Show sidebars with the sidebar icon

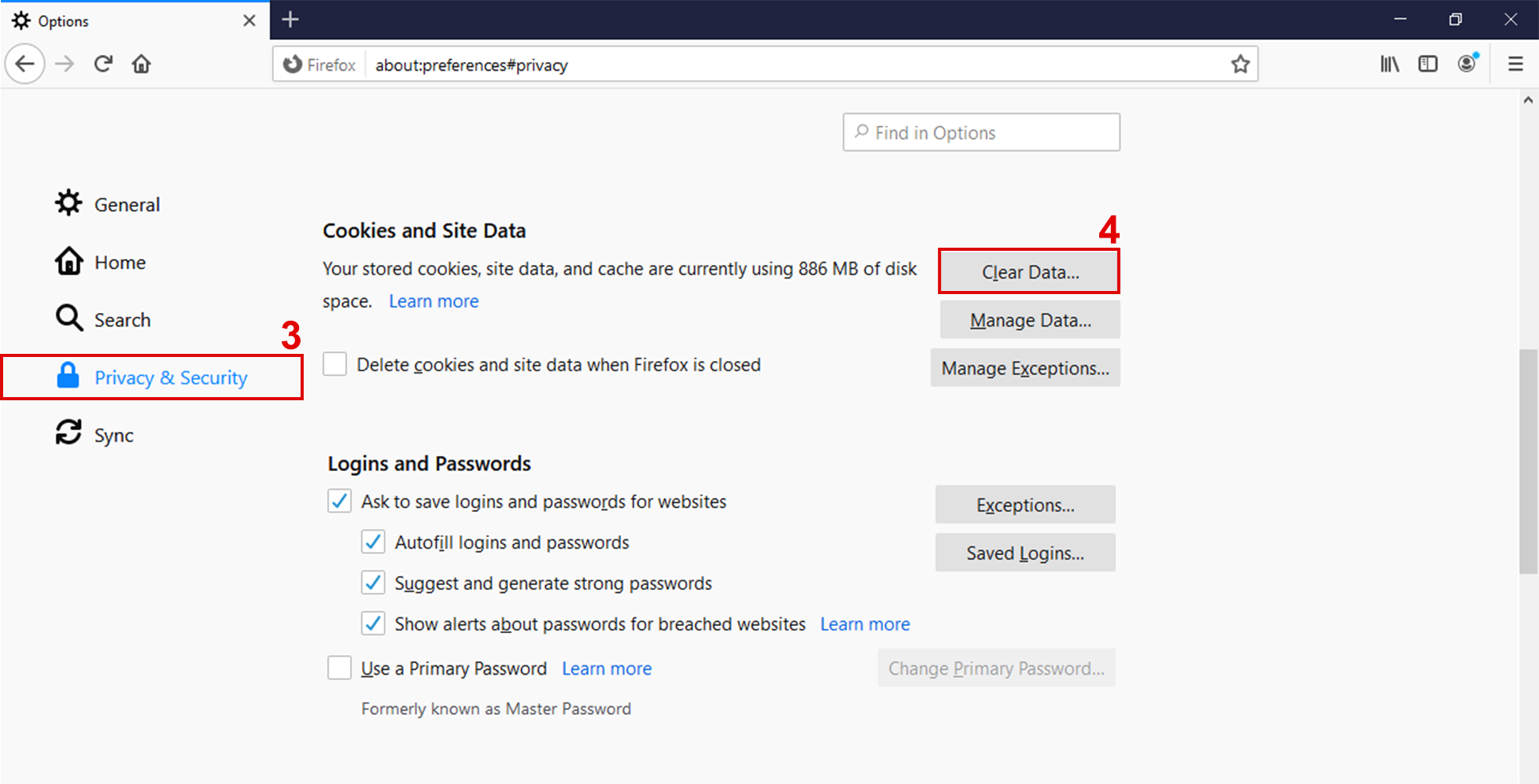point(1428,64)
